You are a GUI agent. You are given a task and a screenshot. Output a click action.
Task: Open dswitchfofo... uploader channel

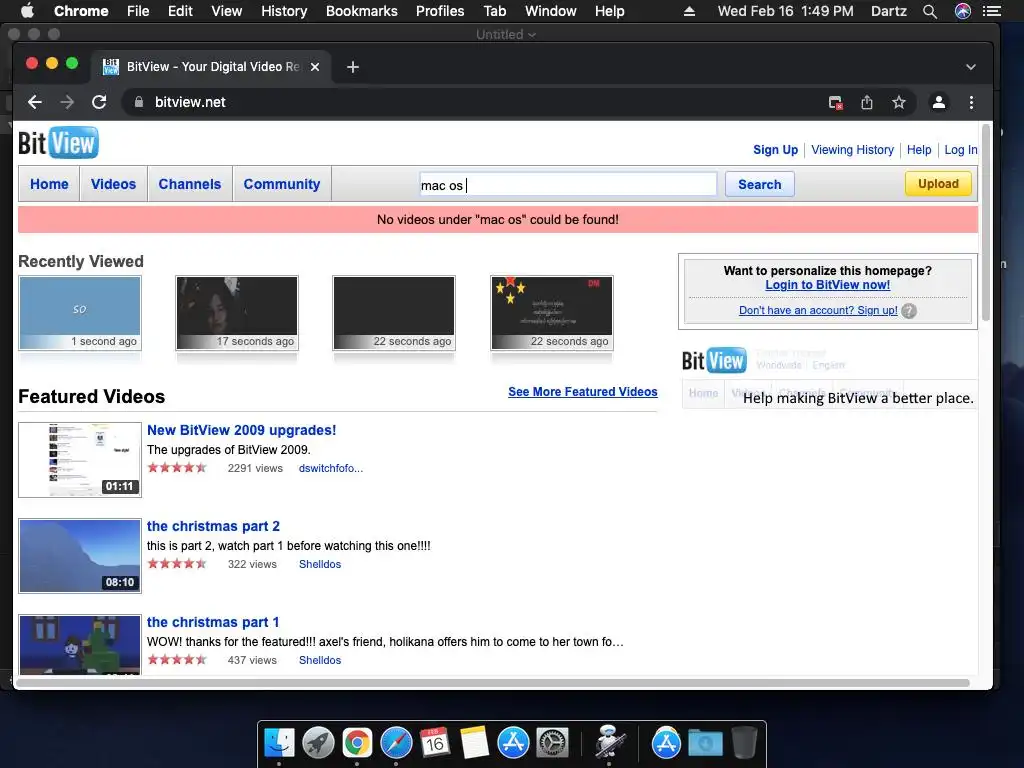coord(330,468)
